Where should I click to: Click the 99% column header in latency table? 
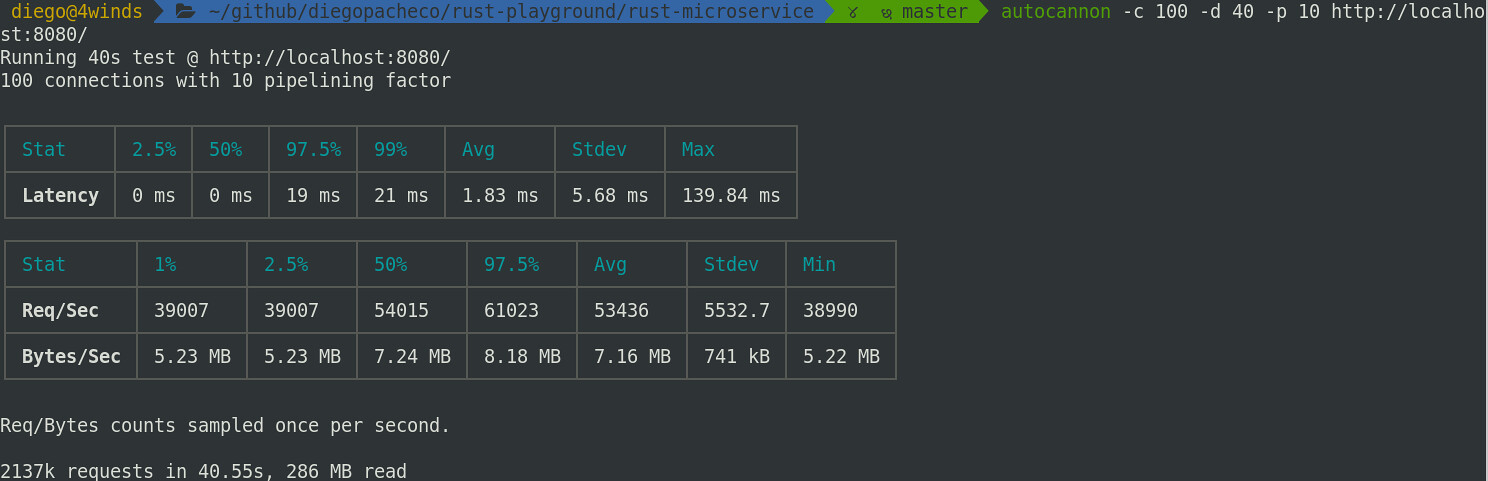click(390, 149)
